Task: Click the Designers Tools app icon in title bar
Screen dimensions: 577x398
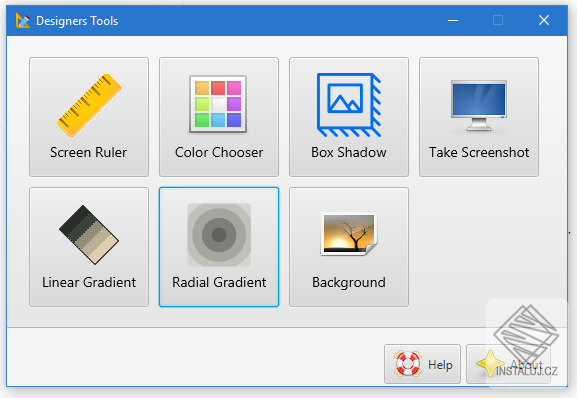Action: [23, 21]
